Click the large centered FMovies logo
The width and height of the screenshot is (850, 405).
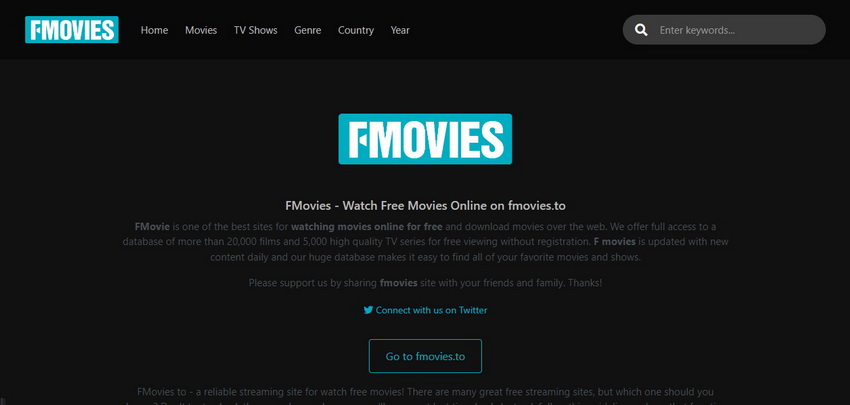pos(425,139)
